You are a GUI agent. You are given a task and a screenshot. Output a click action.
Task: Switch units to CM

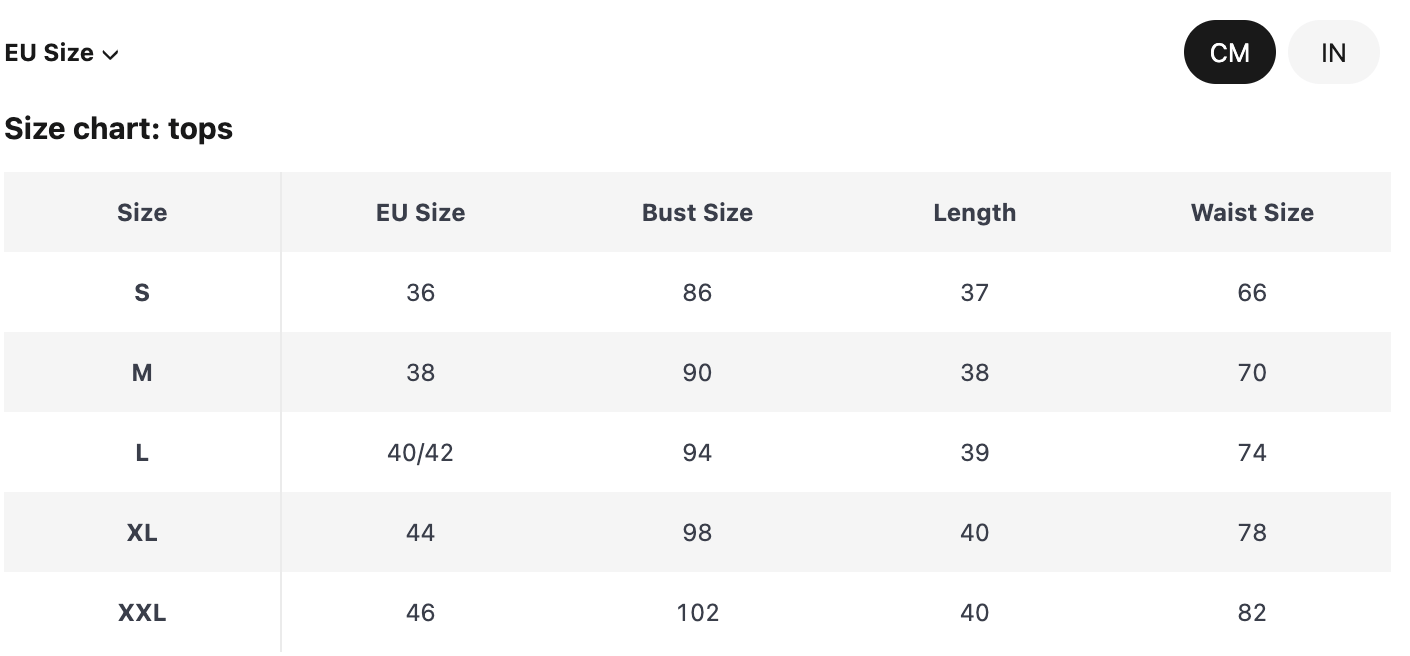tap(1229, 53)
